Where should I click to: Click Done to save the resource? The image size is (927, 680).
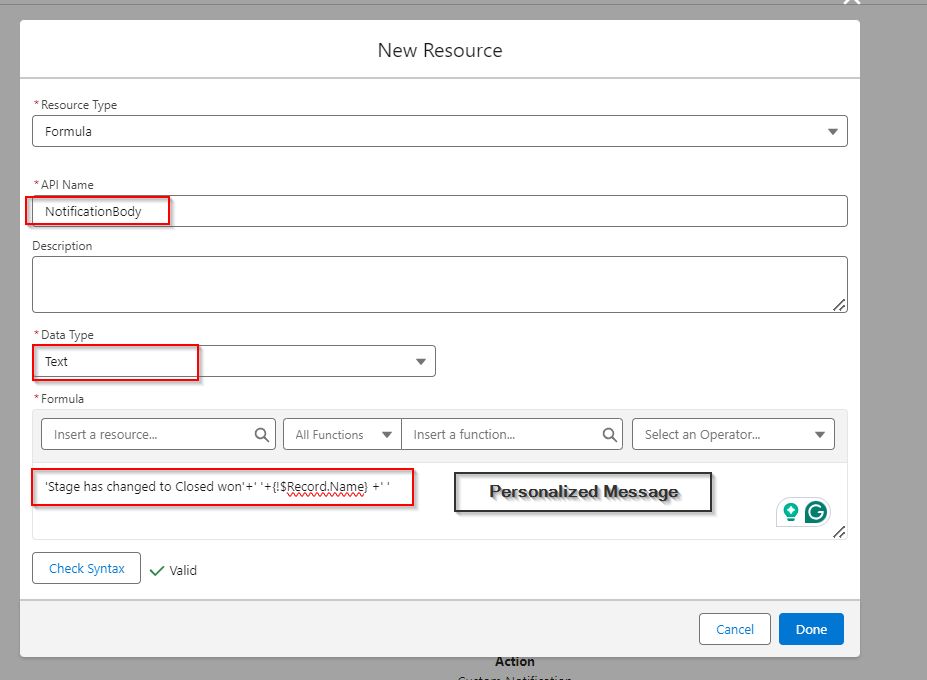(810, 629)
